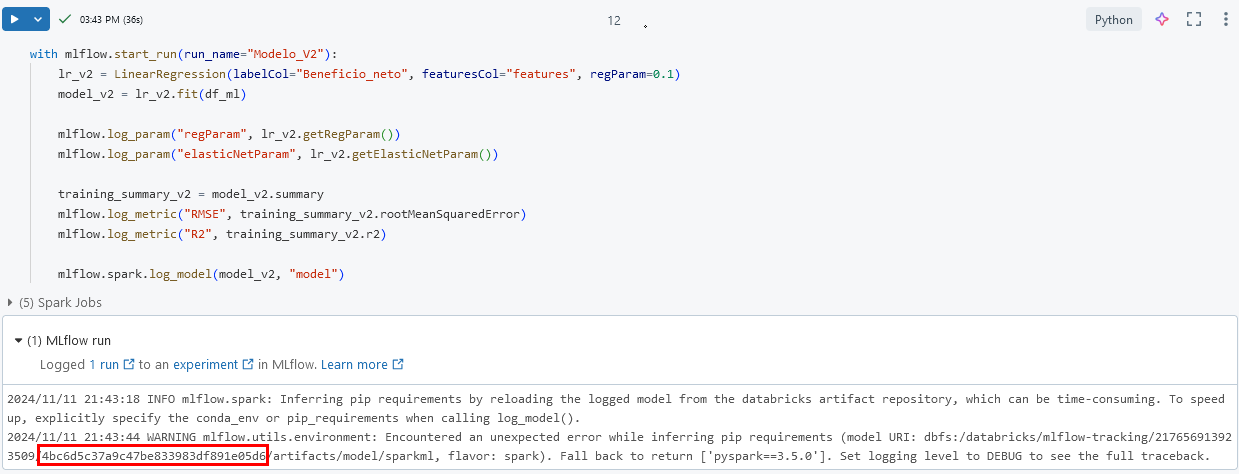This screenshot has width=1239, height=474.
Task: Click external-link icon beside "Learn more"
Action: point(398,365)
